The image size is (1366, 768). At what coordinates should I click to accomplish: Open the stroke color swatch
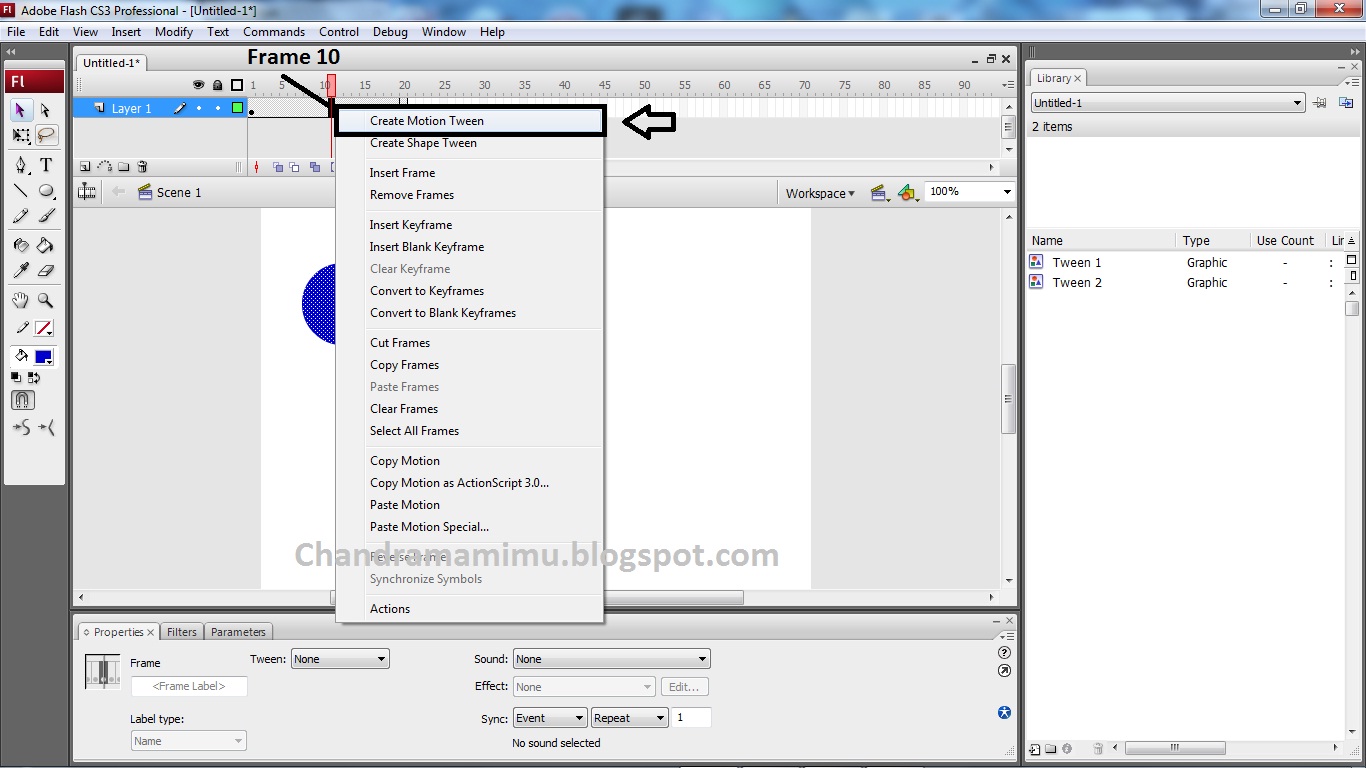(44, 328)
